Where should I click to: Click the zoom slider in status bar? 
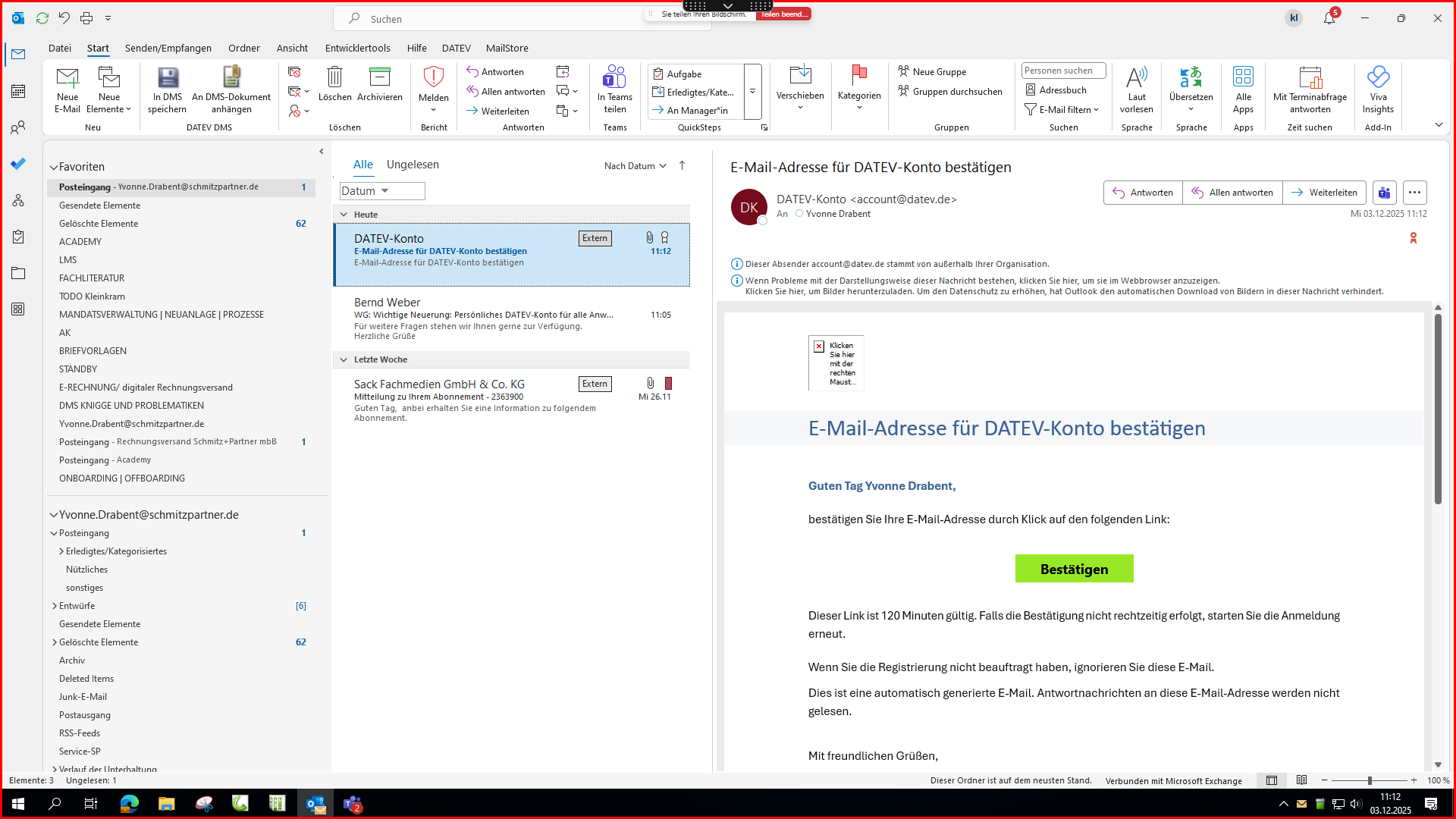click(1369, 780)
